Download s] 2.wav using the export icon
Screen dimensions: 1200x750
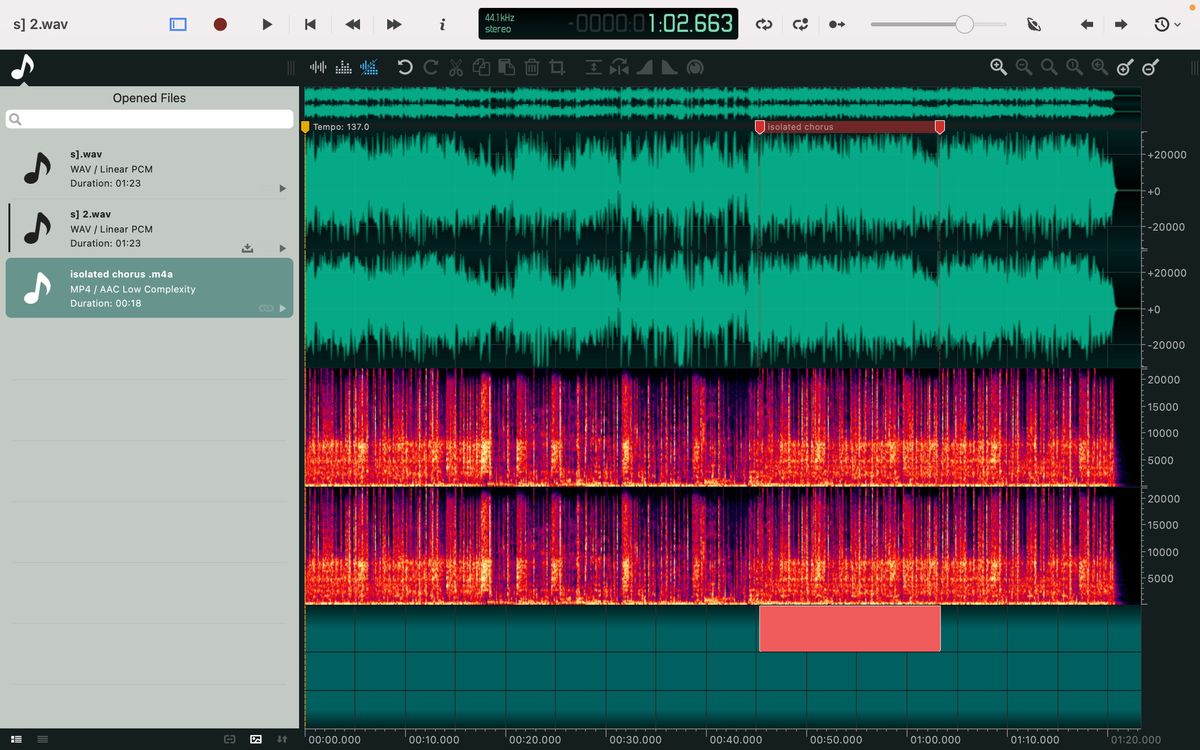point(247,248)
